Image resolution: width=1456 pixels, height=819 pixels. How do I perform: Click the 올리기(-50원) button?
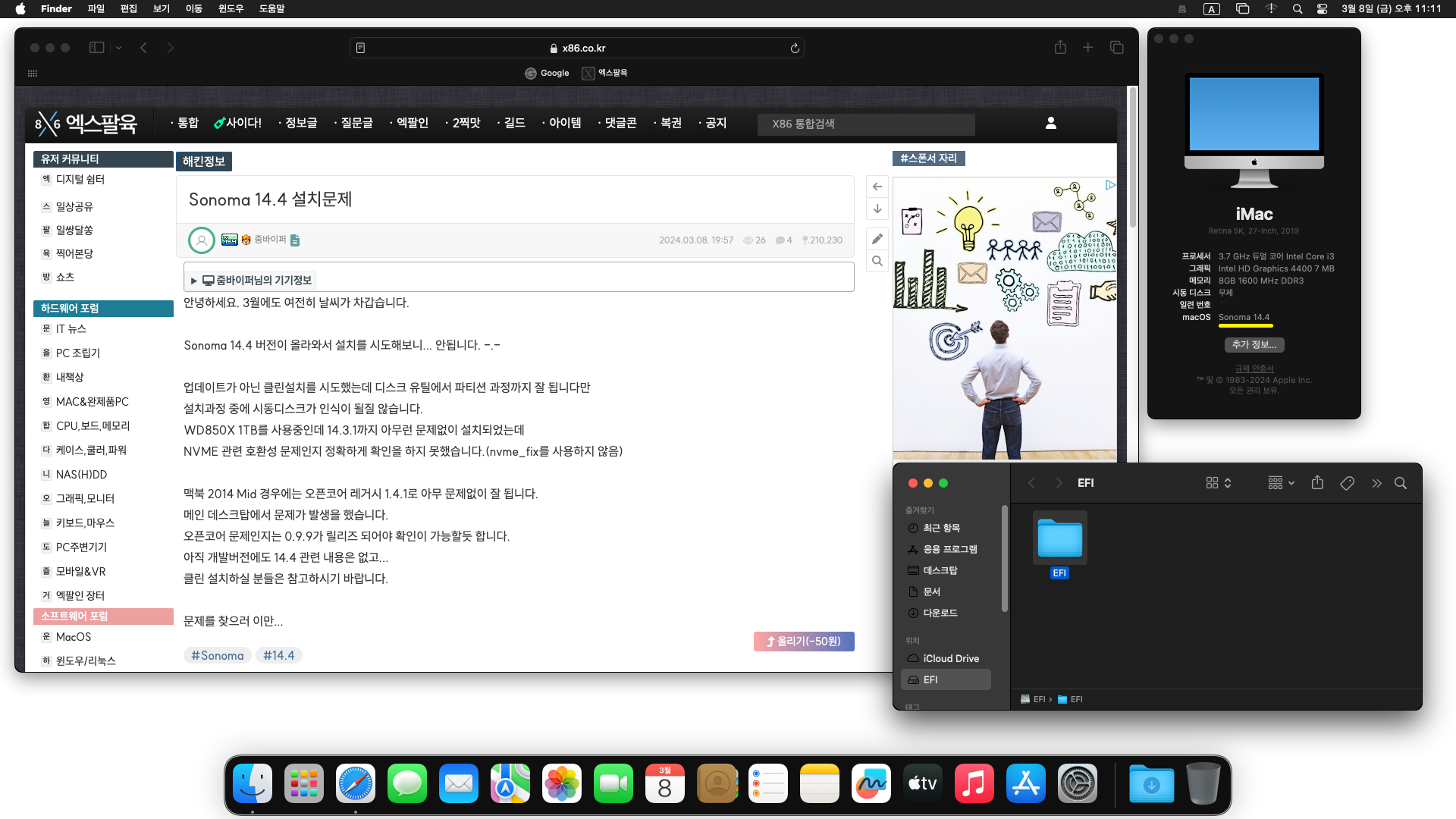click(804, 642)
